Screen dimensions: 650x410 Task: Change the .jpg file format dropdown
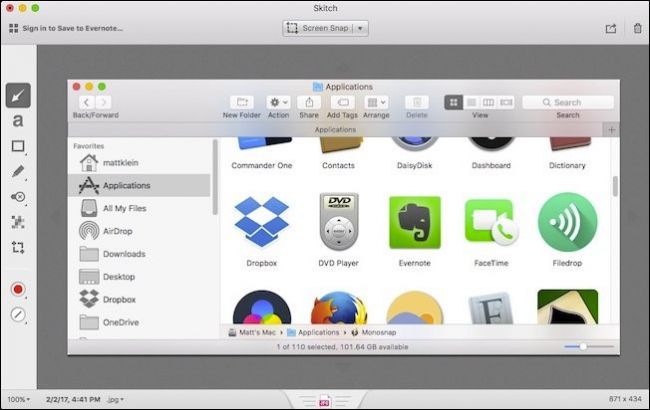tap(114, 399)
